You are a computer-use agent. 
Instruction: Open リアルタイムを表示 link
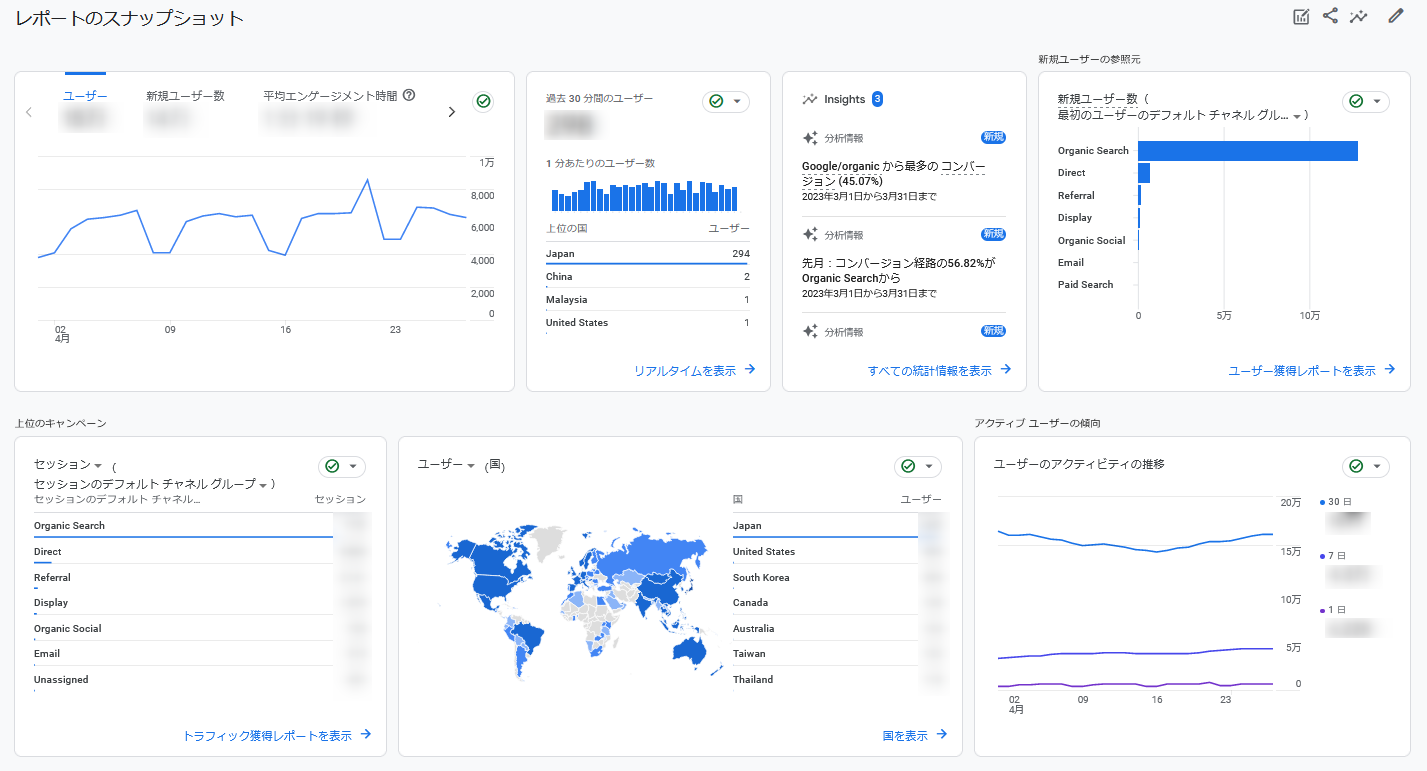click(694, 370)
